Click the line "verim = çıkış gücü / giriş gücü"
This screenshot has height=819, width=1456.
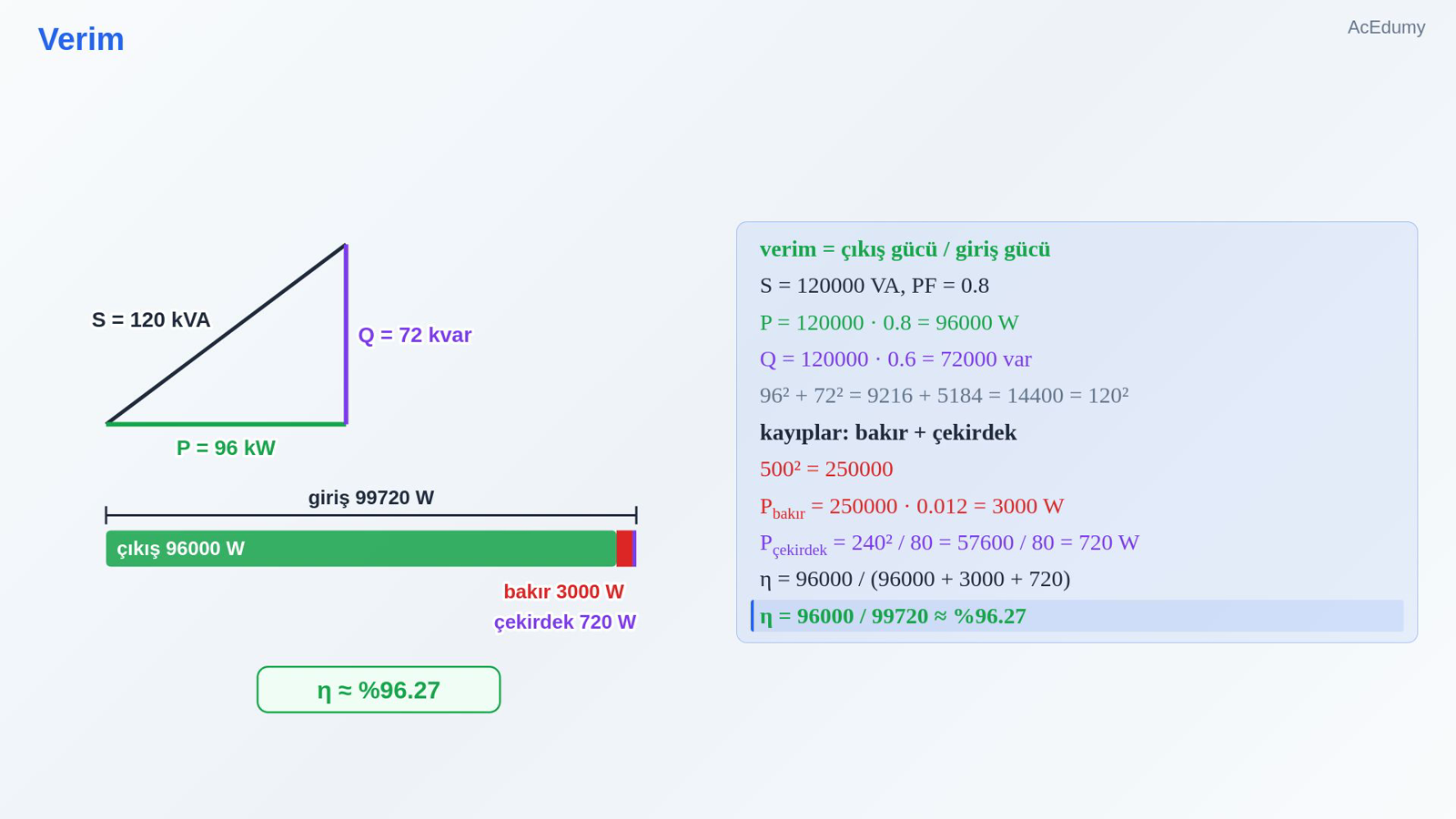click(905, 249)
